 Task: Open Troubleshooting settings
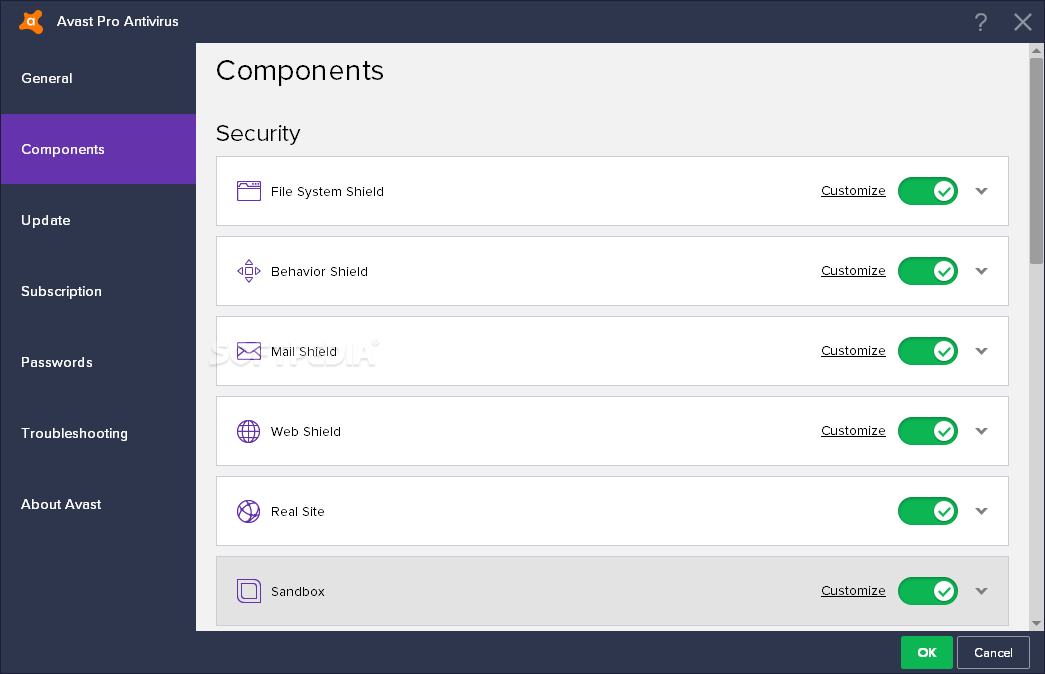coord(99,433)
